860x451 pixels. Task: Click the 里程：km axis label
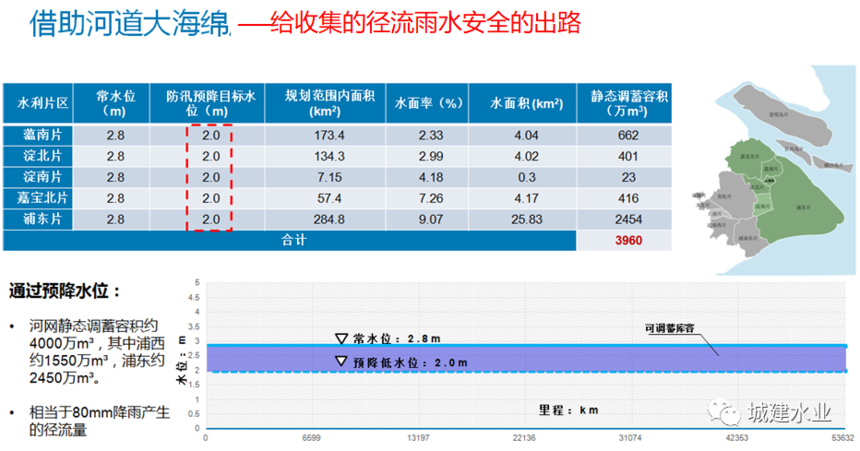point(568,410)
